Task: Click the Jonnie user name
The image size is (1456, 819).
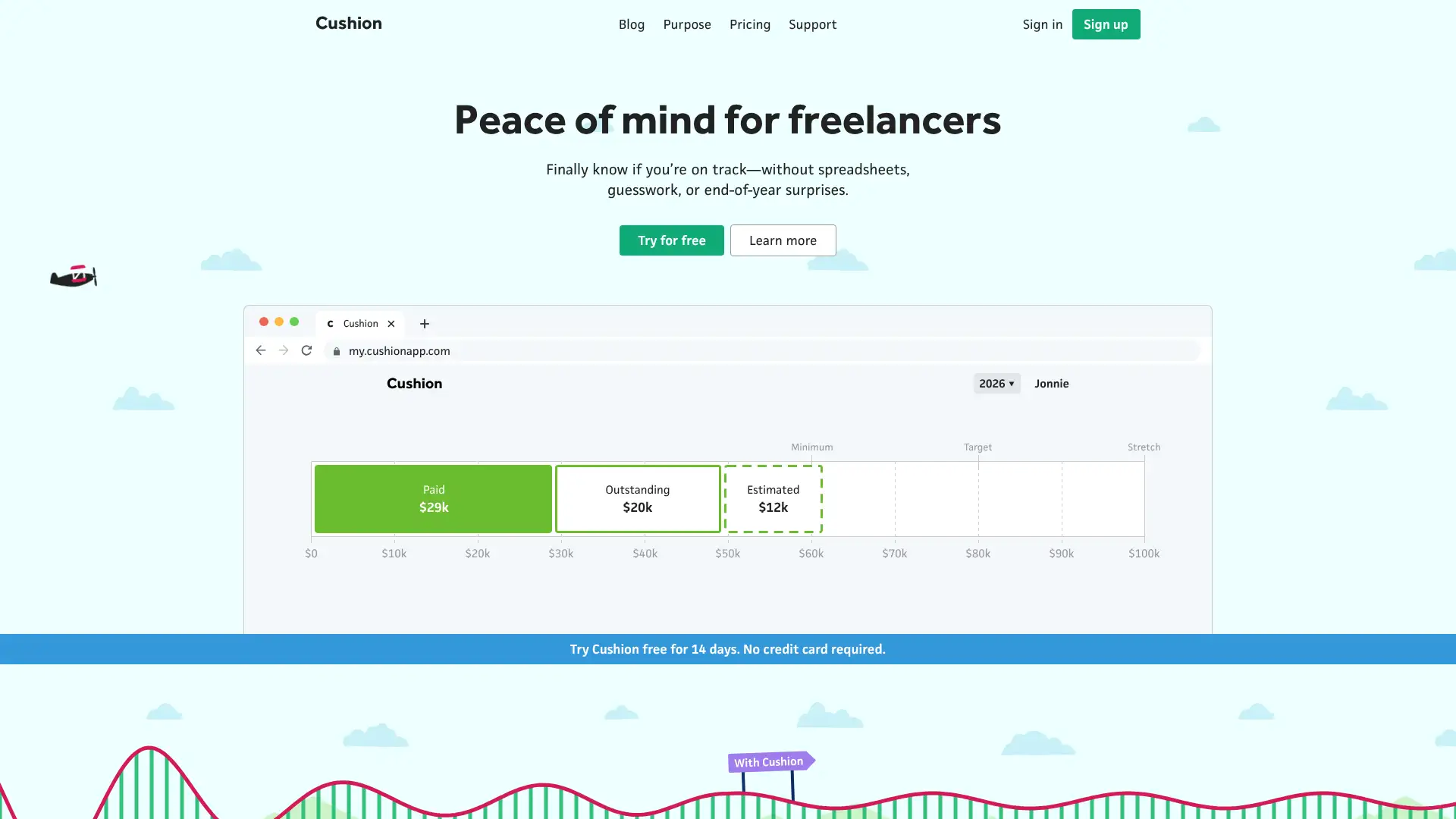Action: click(x=1052, y=384)
